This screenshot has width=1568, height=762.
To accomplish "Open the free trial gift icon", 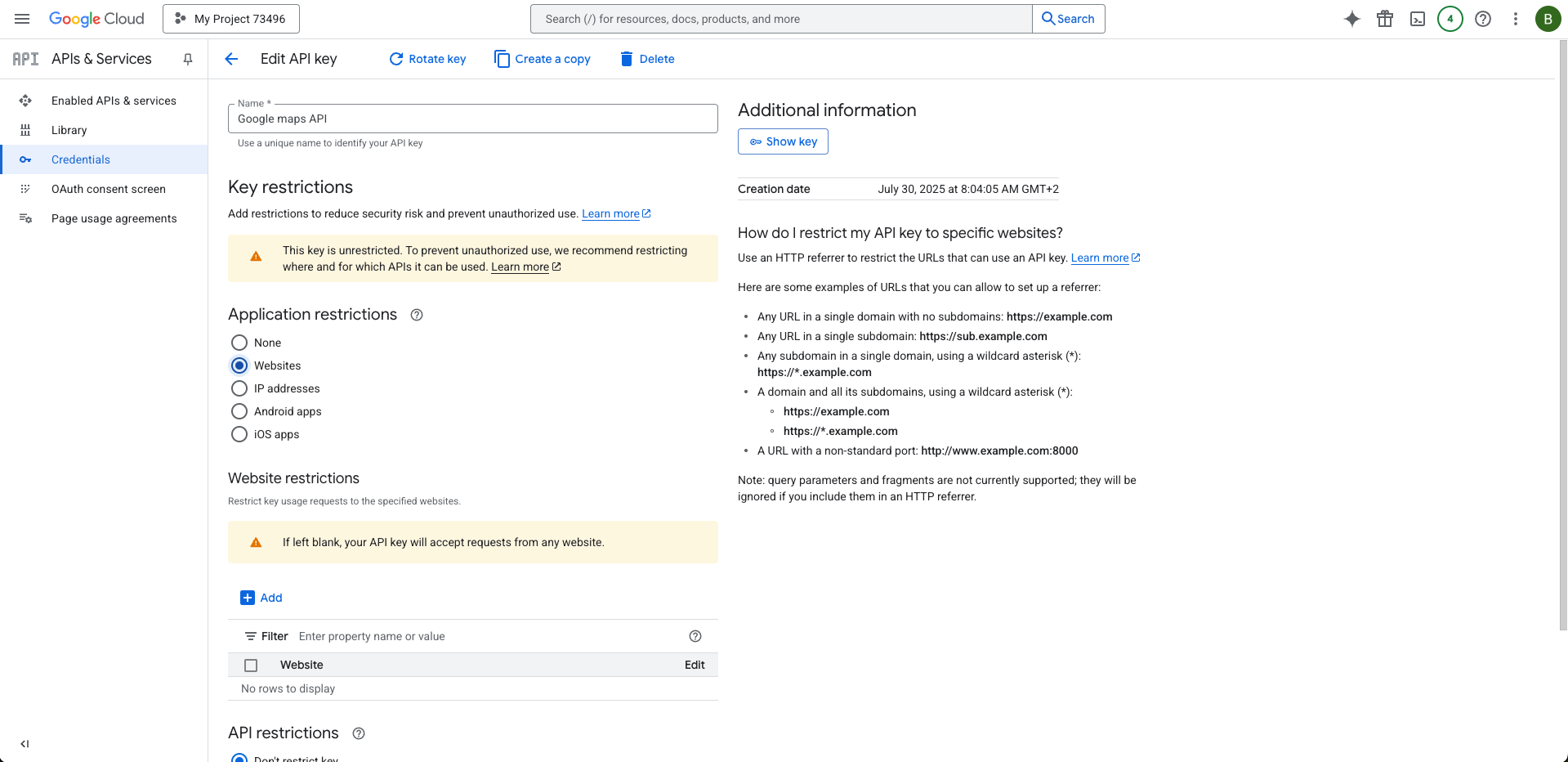I will point(1384,19).
